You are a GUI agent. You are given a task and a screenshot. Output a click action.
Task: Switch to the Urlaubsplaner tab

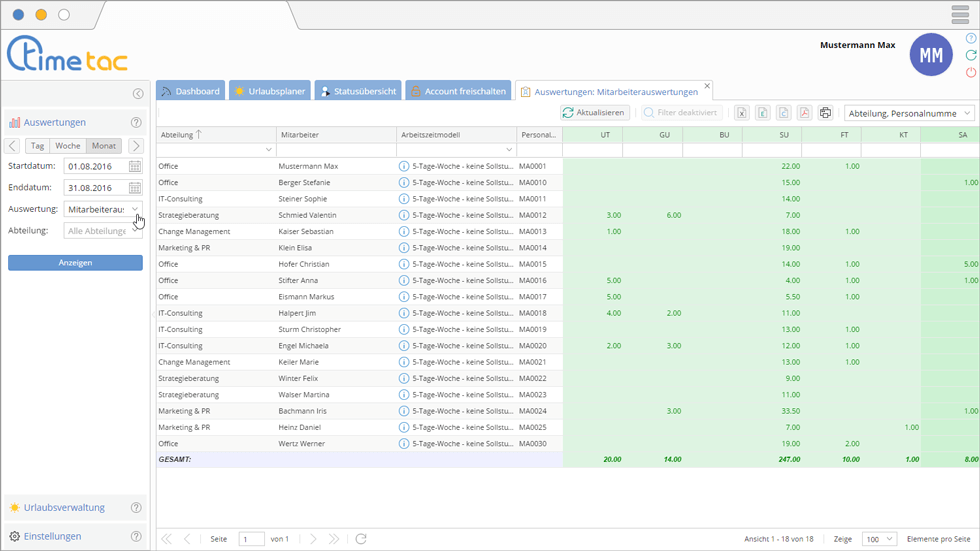click(x=269, y=91)
